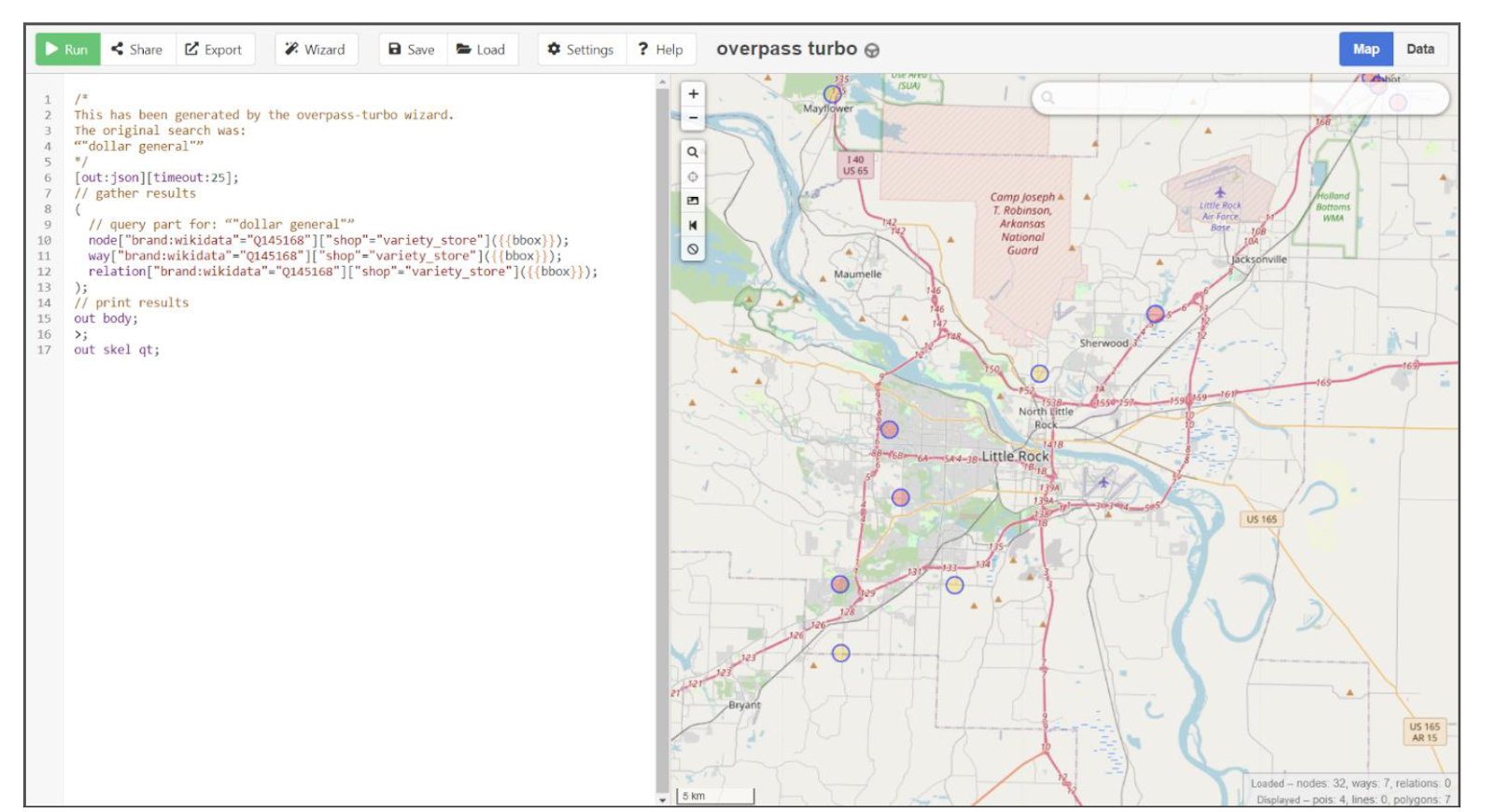Viewport: 1494px width, 812px height.
Task: Click code line 'out body;'
Action: pyautogui.click(x=106, y=318)
